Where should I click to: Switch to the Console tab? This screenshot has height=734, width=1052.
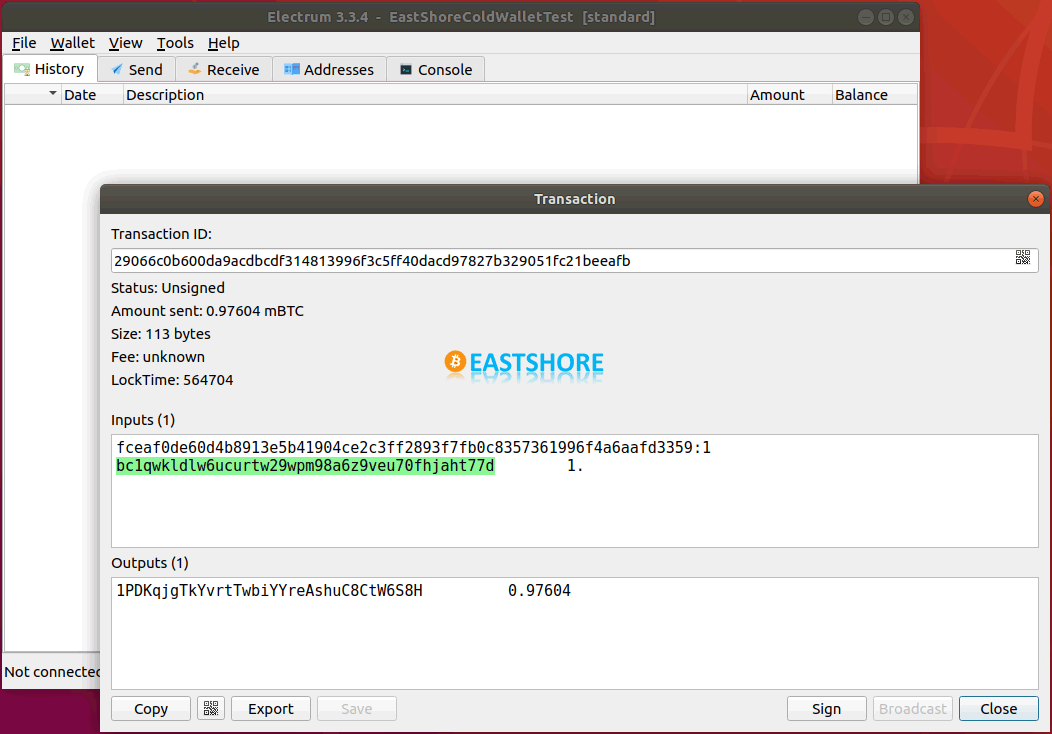point(436,70)
